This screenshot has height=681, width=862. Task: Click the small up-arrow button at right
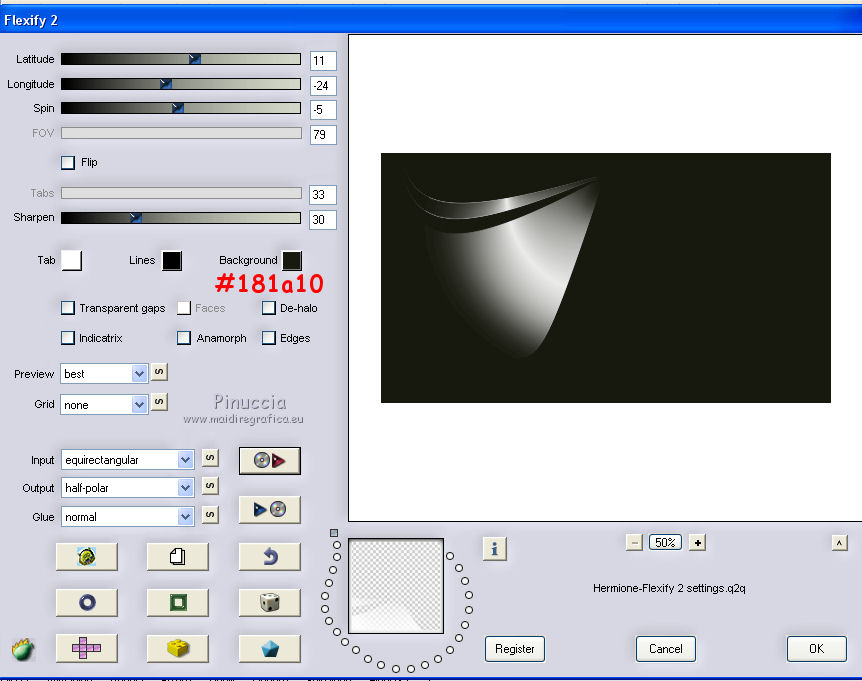(x=839, y=543)
